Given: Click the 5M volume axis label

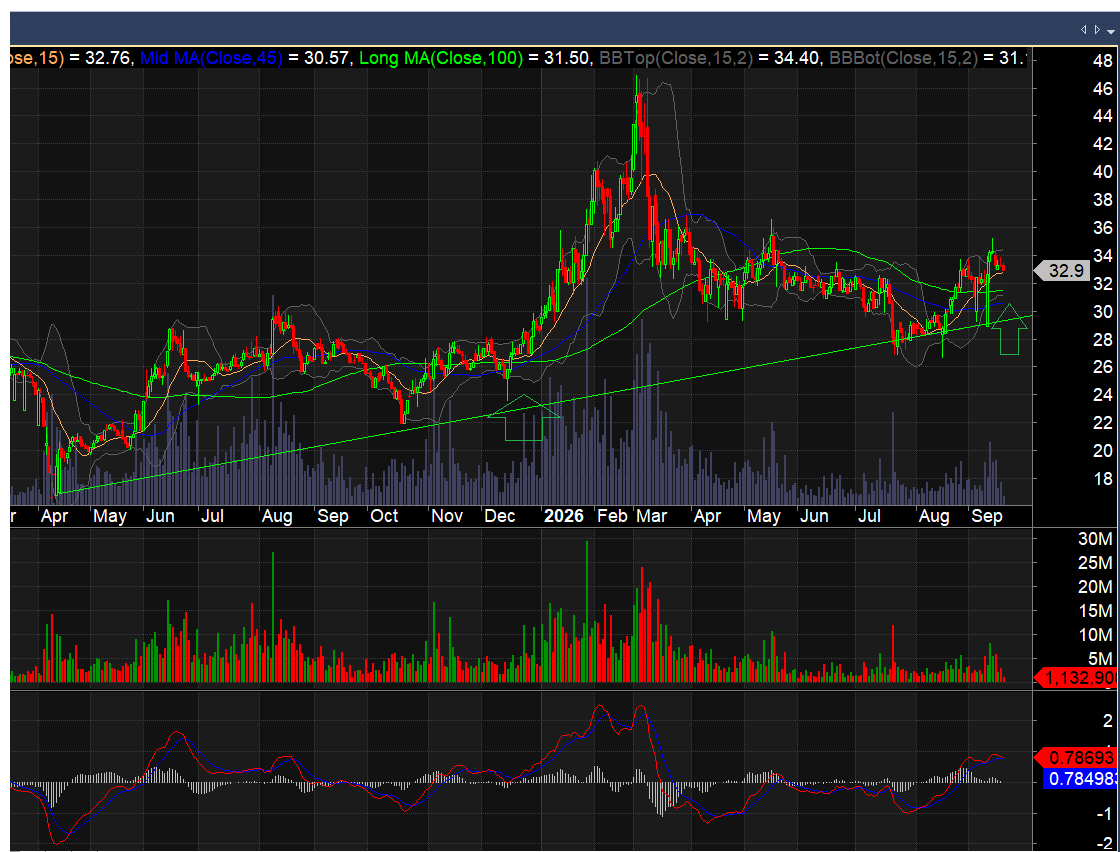Looking at the screenshot, I should (x=1101, y=658).
